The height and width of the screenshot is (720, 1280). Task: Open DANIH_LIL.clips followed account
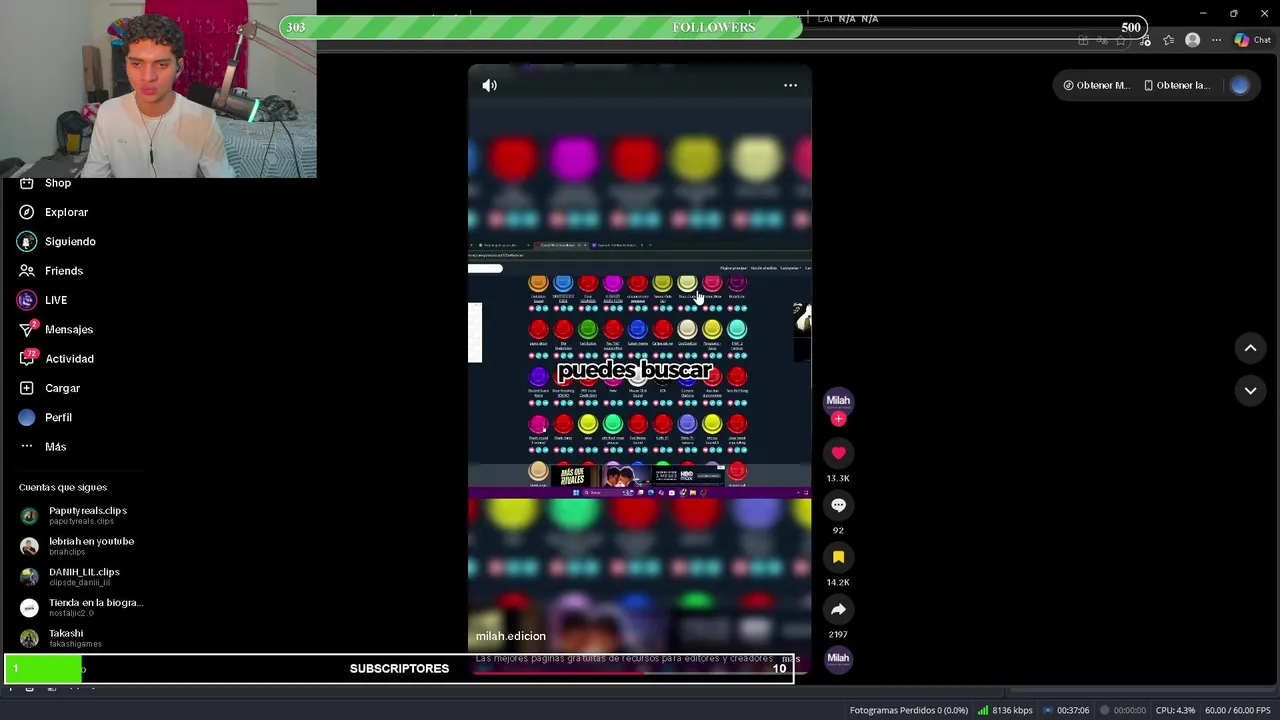click(x=69, y=577)
